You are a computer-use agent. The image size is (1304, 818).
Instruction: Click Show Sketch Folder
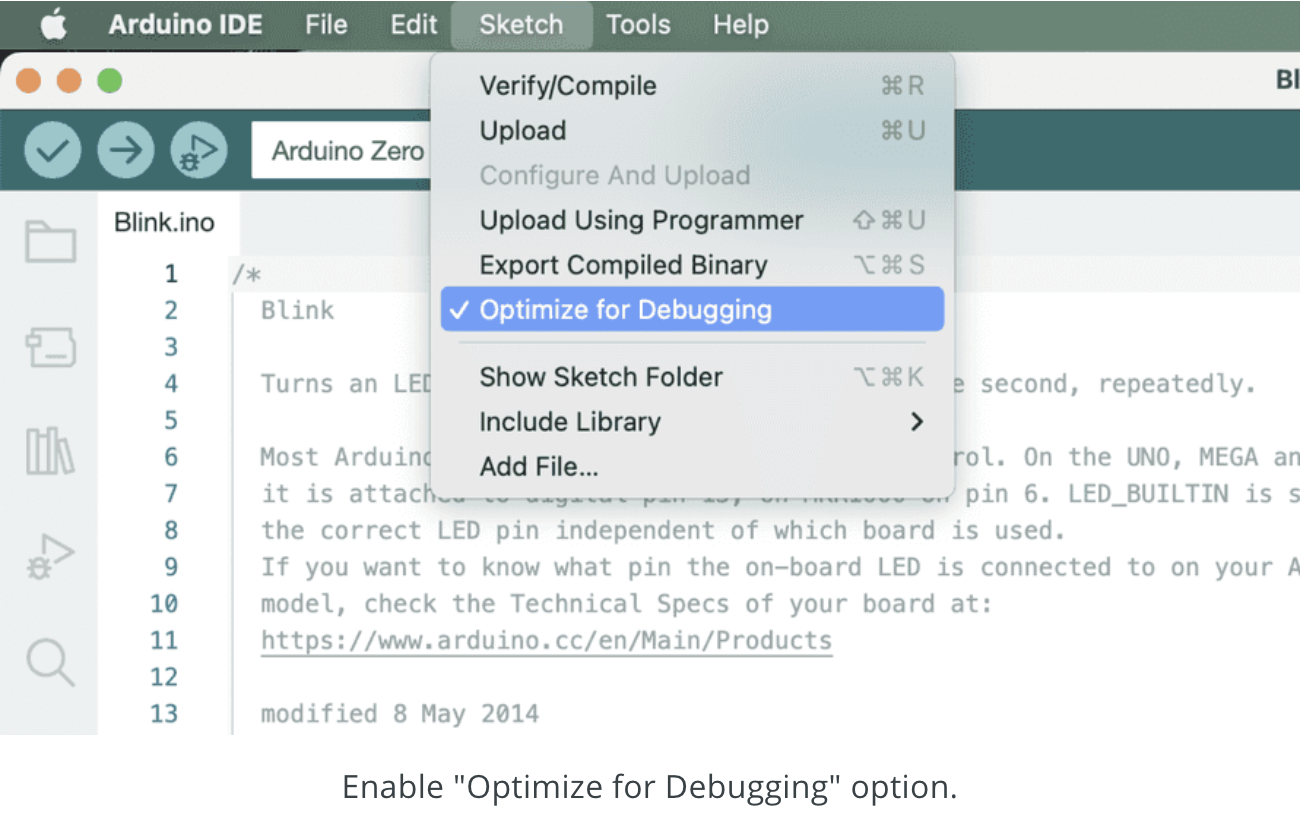point(601,377)
